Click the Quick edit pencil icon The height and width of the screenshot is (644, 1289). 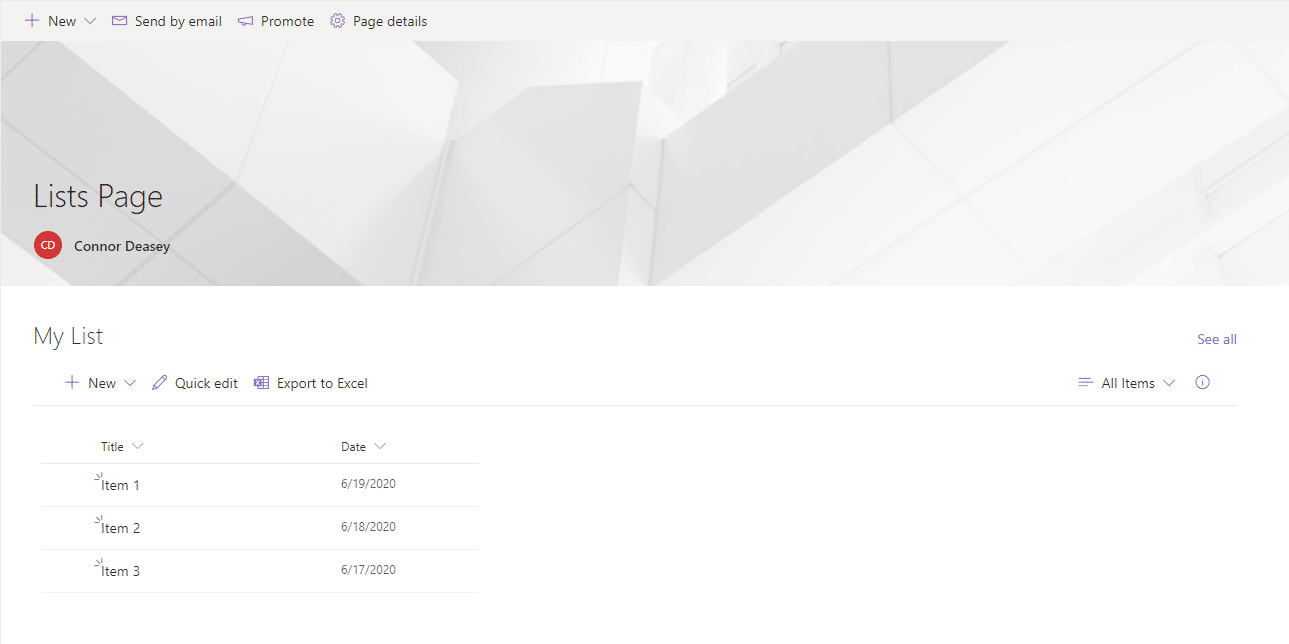tap(159, 383)
